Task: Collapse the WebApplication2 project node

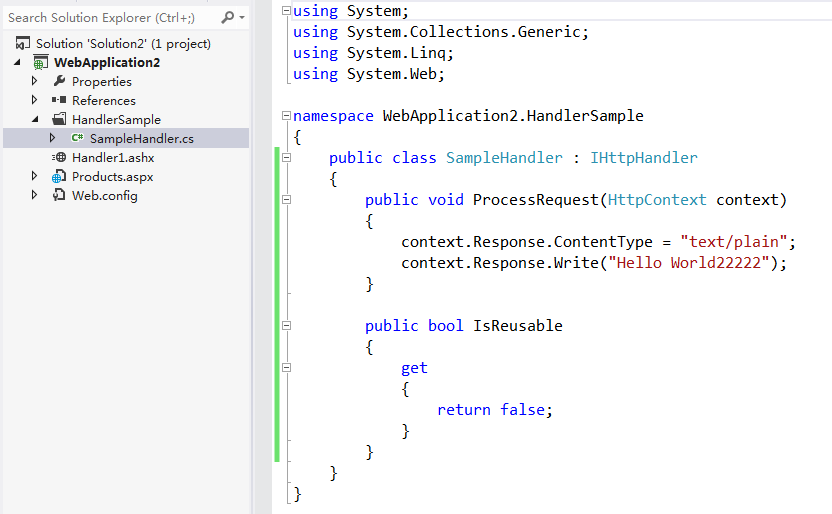Action: tap(18, 63)
